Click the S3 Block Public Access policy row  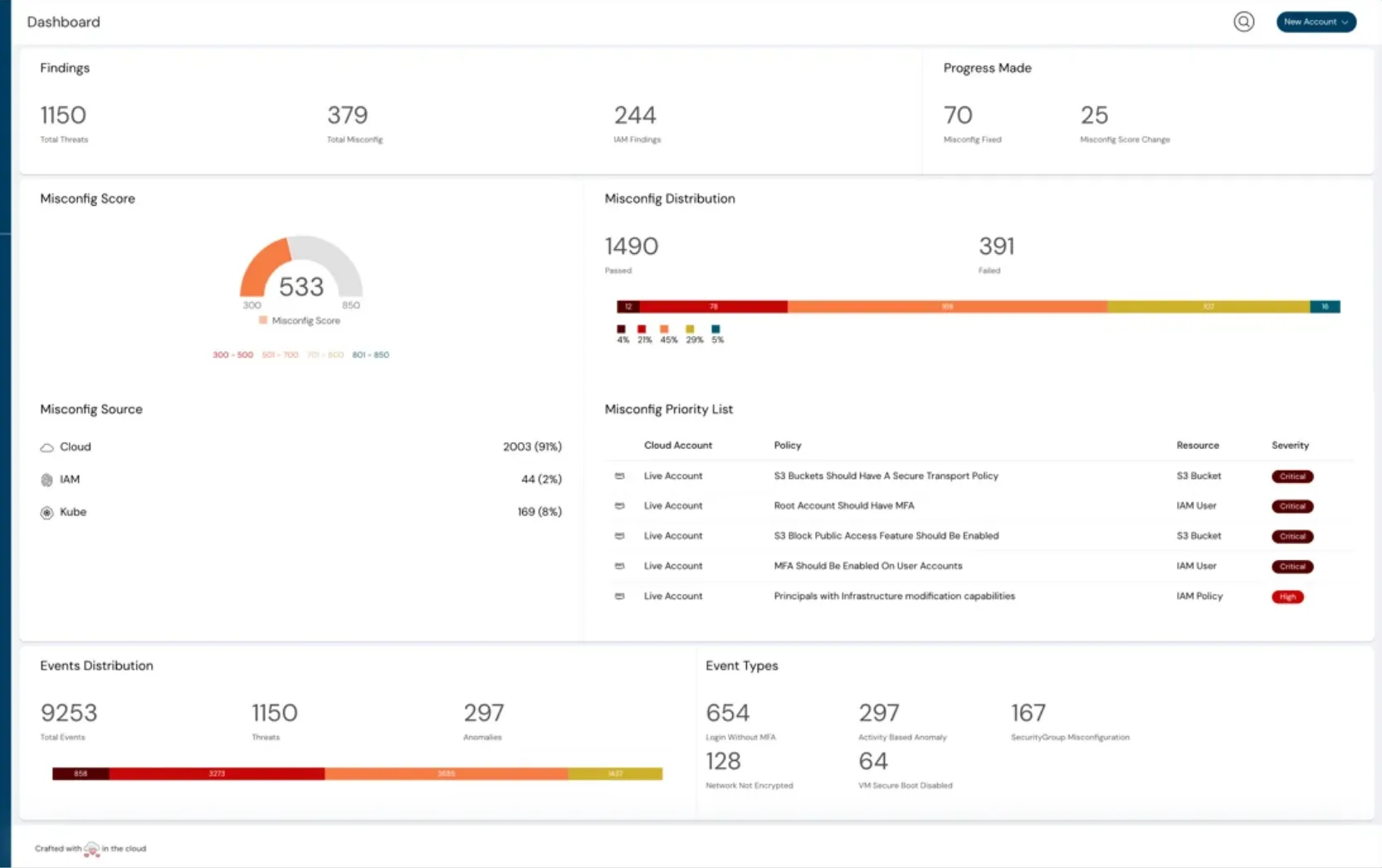coord(886,535)
